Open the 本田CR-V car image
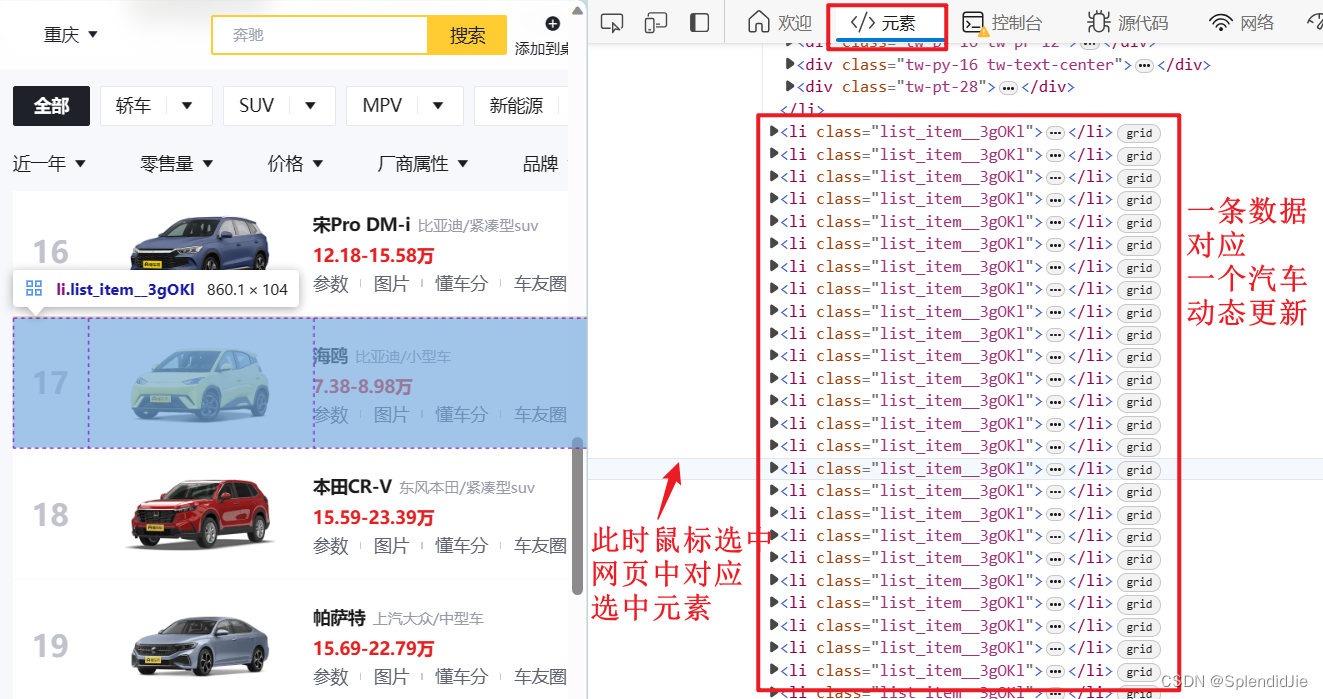 [x=201, y=514]
